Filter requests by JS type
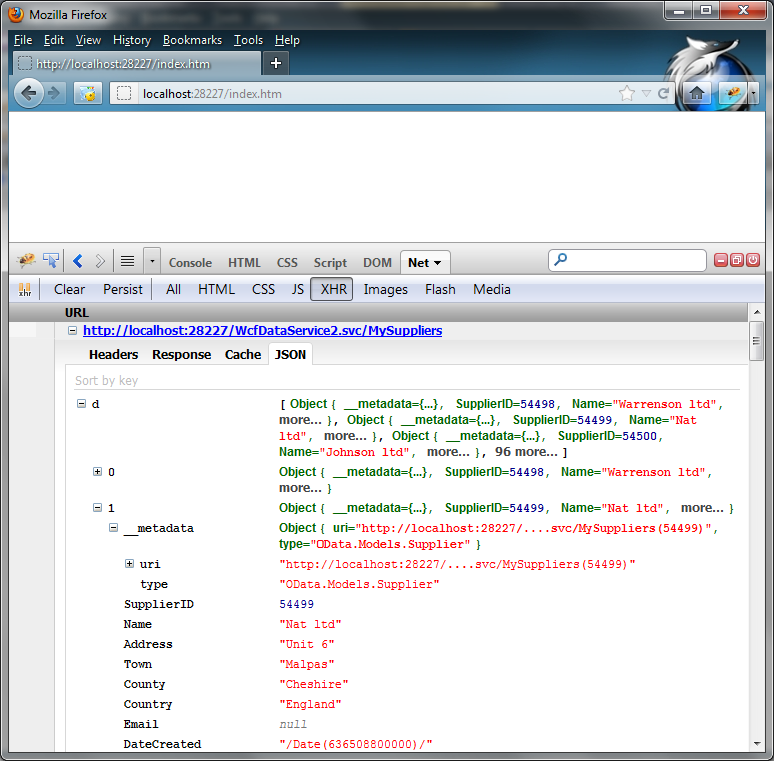Image resolution: width=774 pixels, height=761 pixels. 298,289
